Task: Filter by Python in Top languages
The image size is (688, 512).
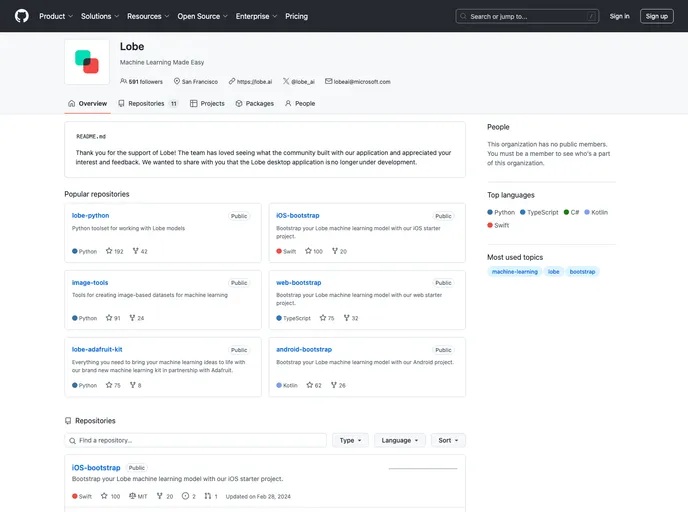Action: pos(501,212)
